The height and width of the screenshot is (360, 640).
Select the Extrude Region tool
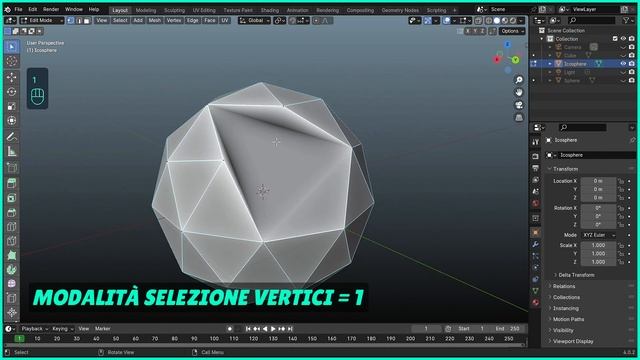click(x=12, y=184)
